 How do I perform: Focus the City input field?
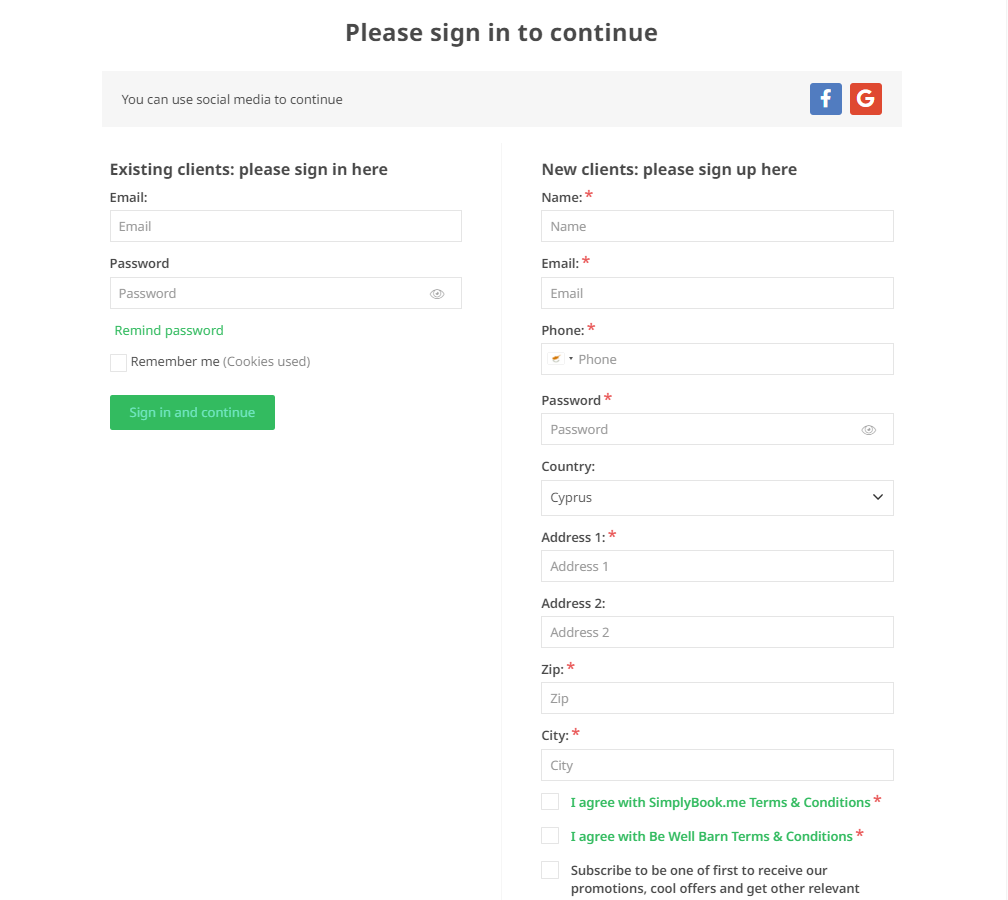[x=717, y=765]
